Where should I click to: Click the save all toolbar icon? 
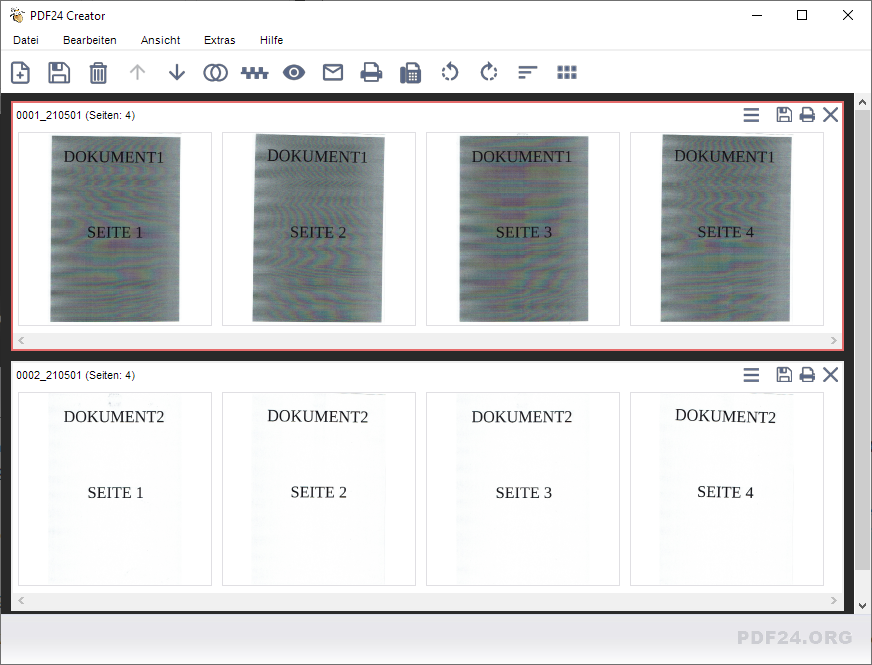(59, 72)
